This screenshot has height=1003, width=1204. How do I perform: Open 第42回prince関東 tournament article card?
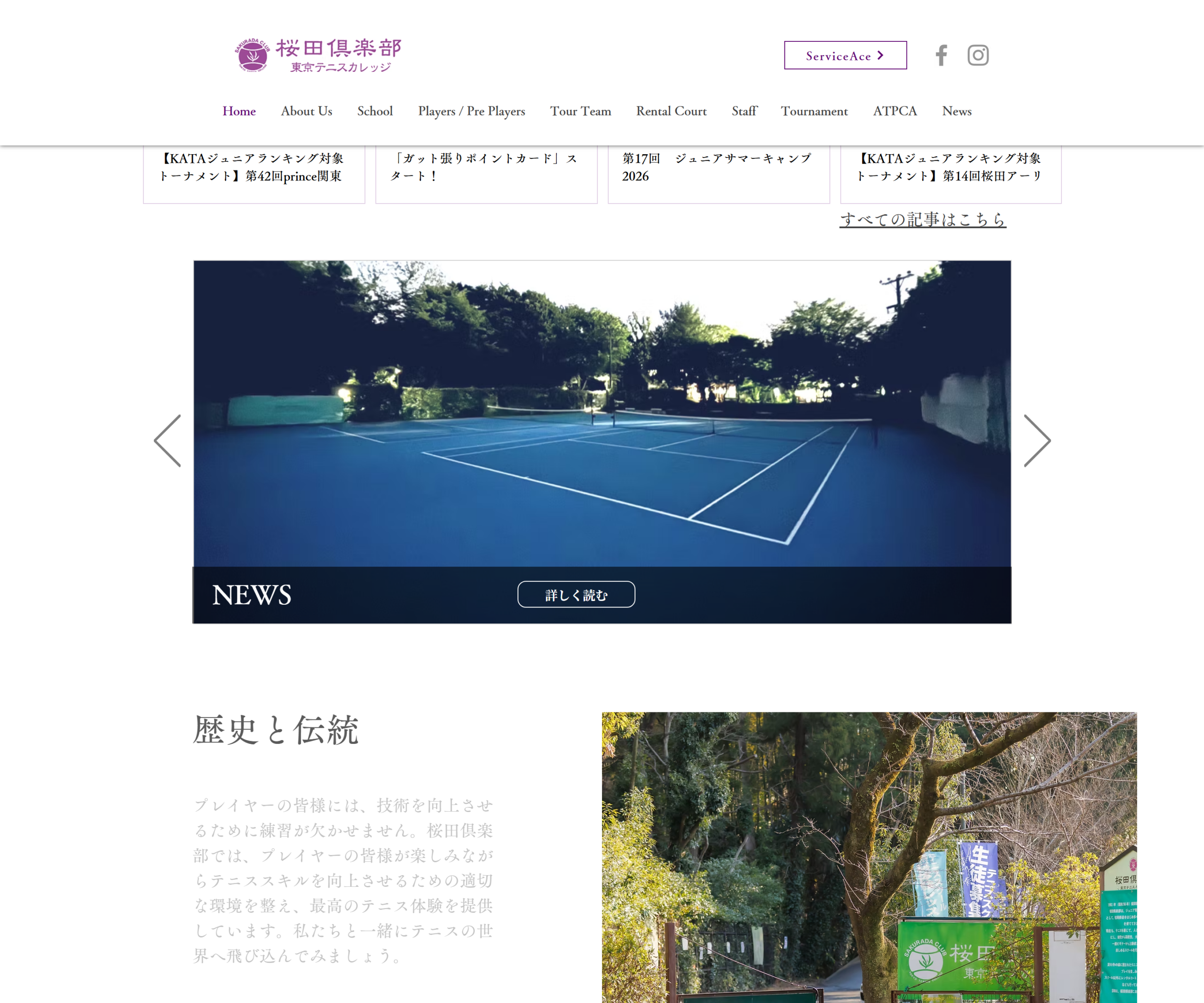pyautogui.click(x=254, y=174)
